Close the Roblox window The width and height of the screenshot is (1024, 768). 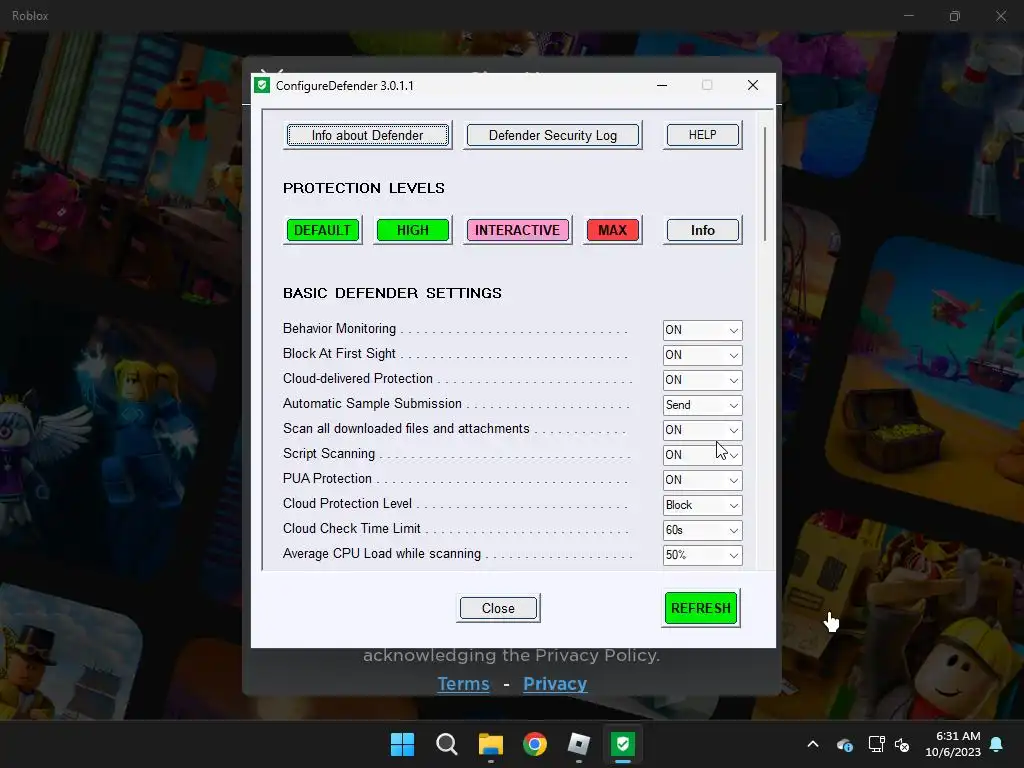coord(1001,16)
